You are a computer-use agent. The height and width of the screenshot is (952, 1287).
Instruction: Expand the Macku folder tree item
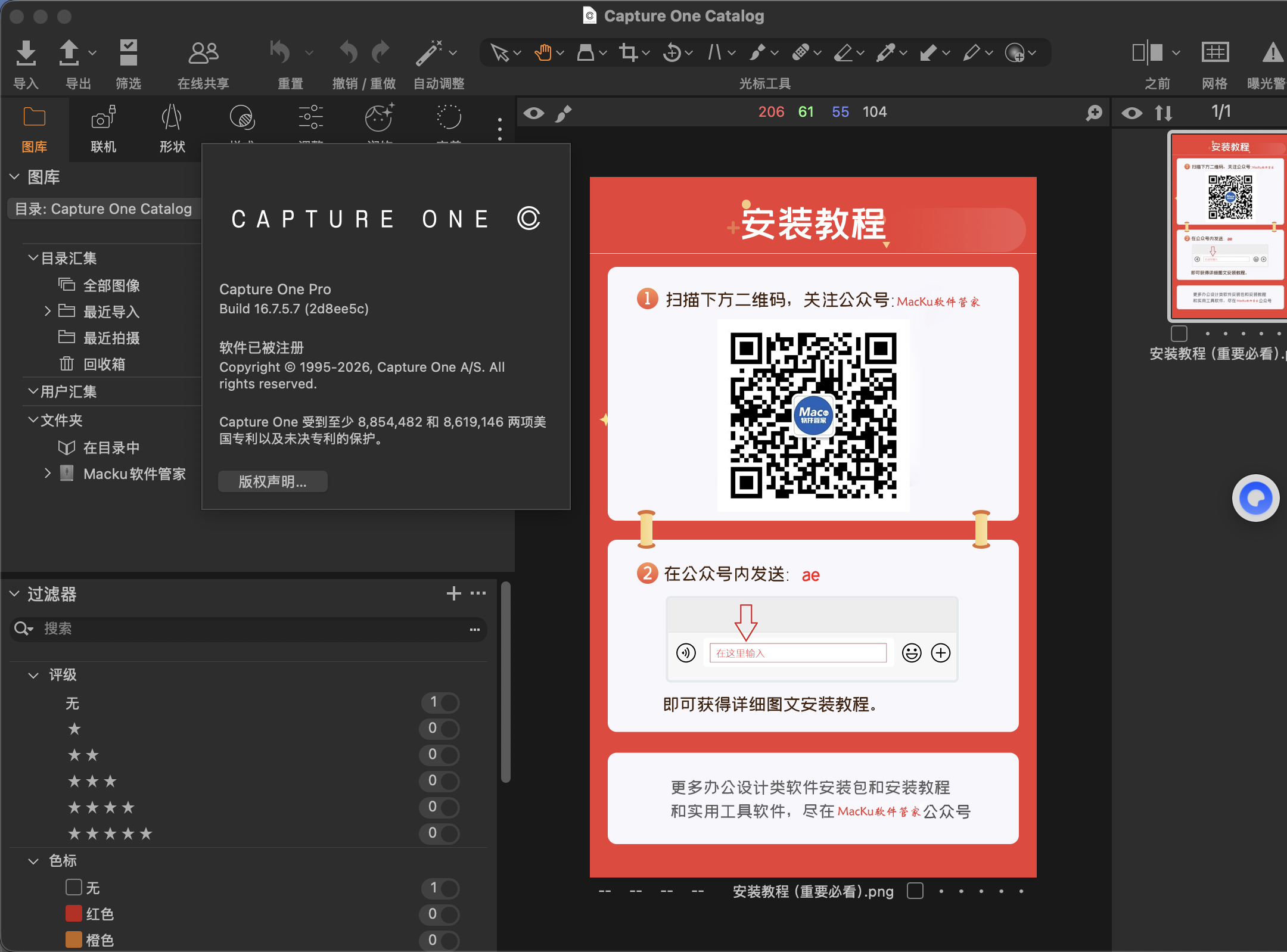[x=48, y=473]
